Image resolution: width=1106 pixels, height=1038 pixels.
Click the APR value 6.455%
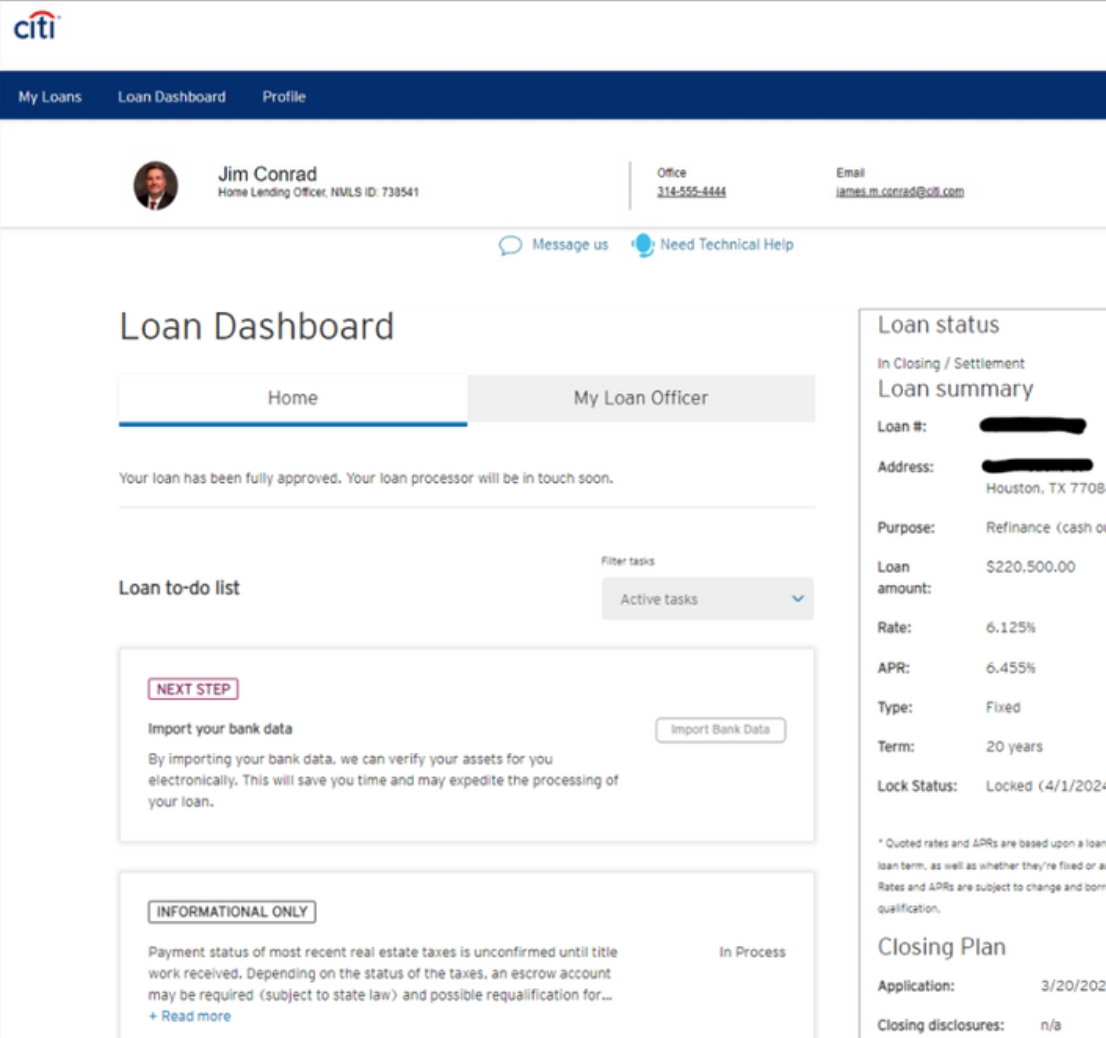1011,668
